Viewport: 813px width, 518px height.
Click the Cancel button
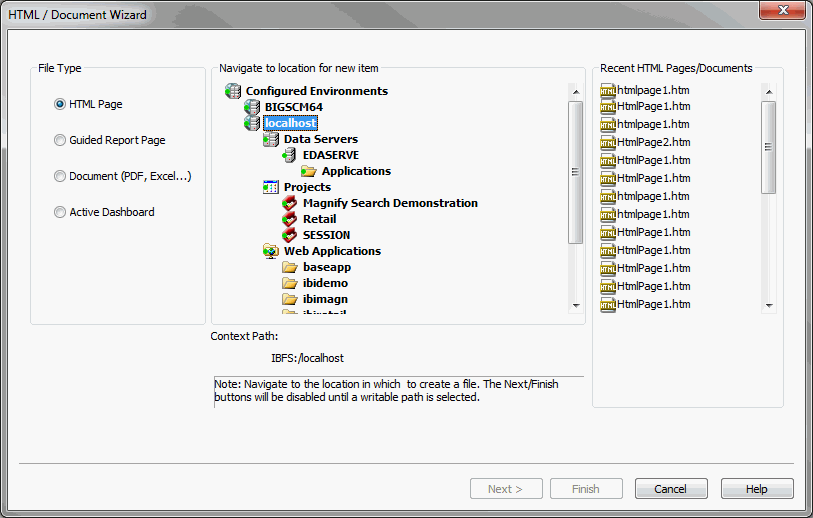[671, 489]
